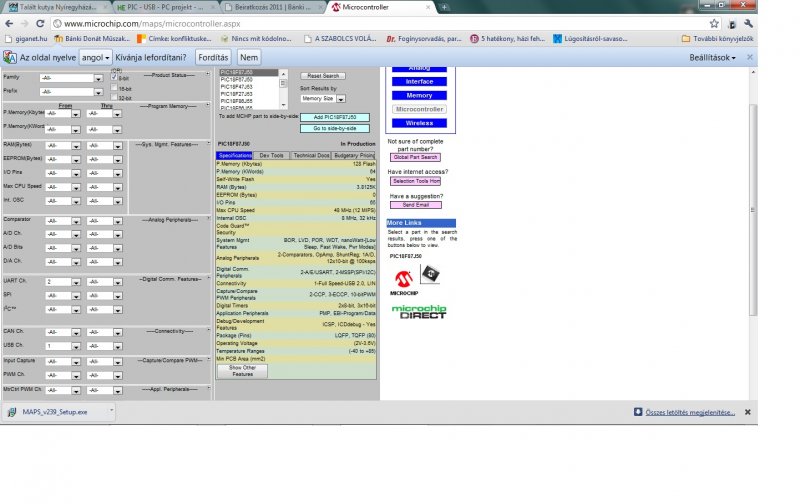Click the Selection Tools Home button
This screenshot has width=800, height=504.
(415, 181)
